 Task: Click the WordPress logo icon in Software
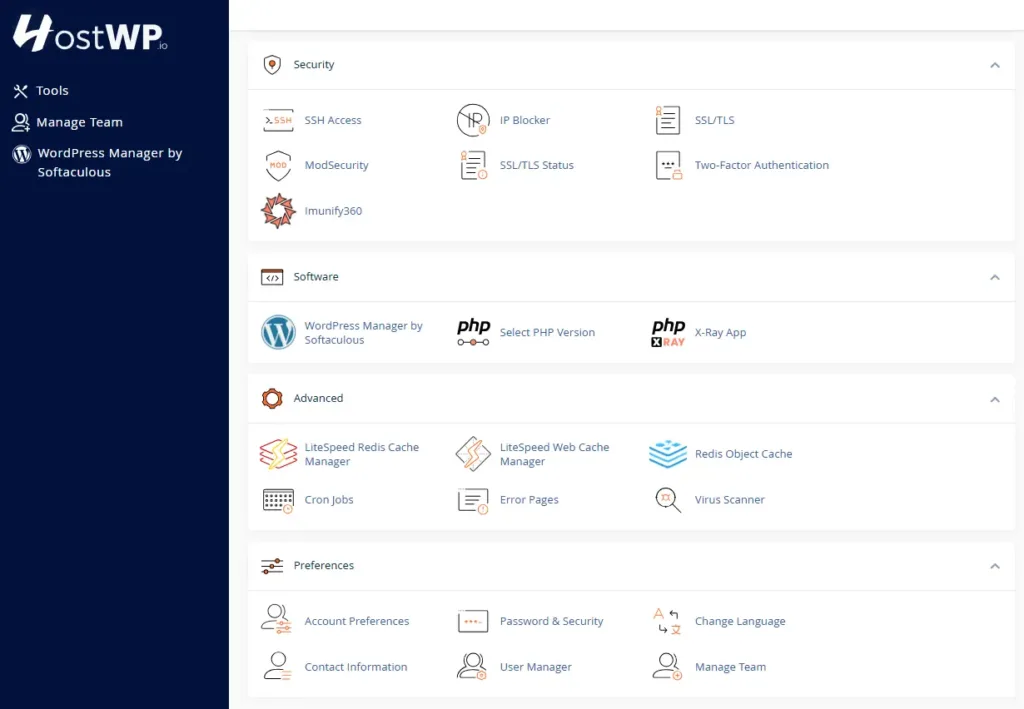click(x=278, y=332)
